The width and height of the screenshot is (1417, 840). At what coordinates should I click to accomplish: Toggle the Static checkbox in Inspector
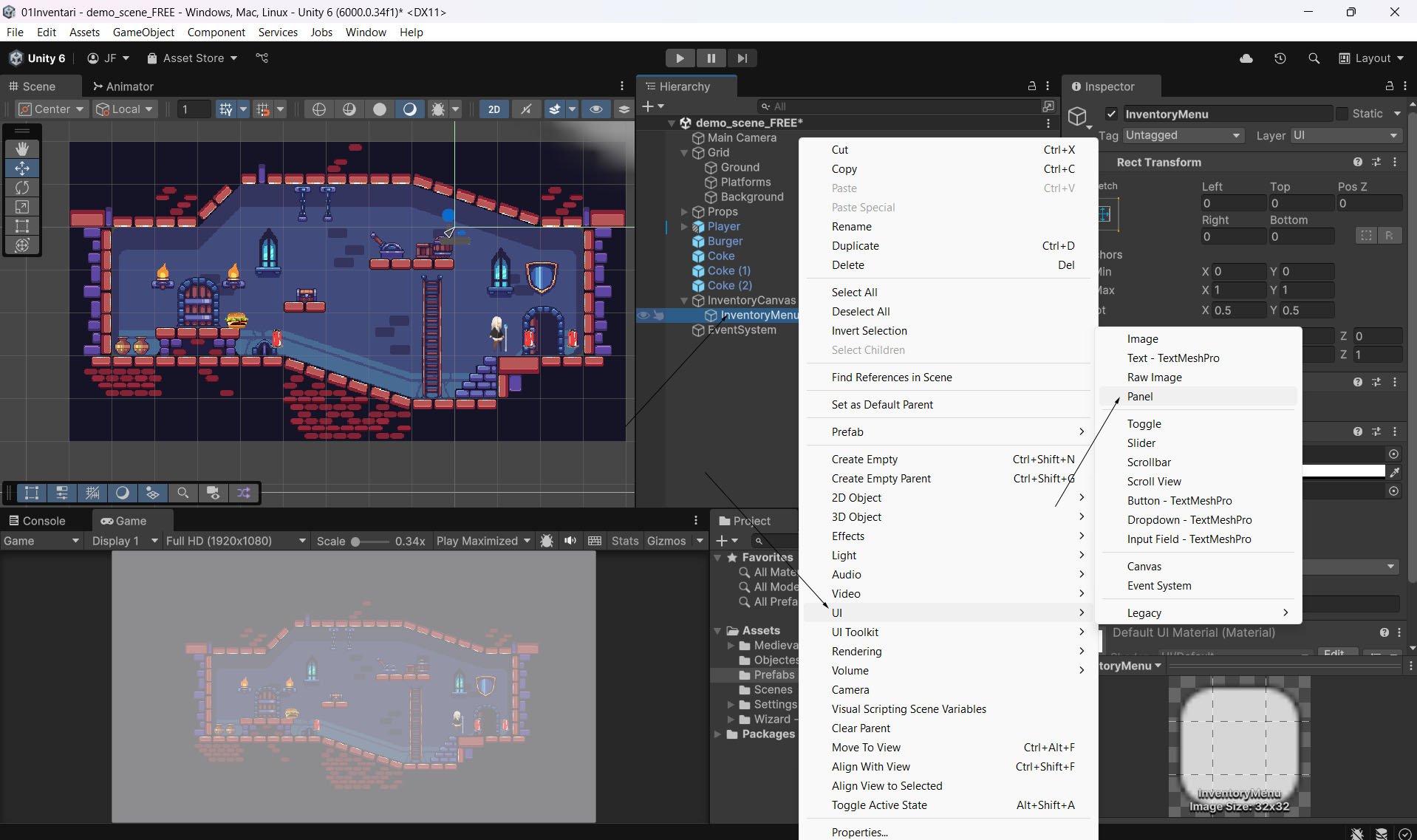1342,114
